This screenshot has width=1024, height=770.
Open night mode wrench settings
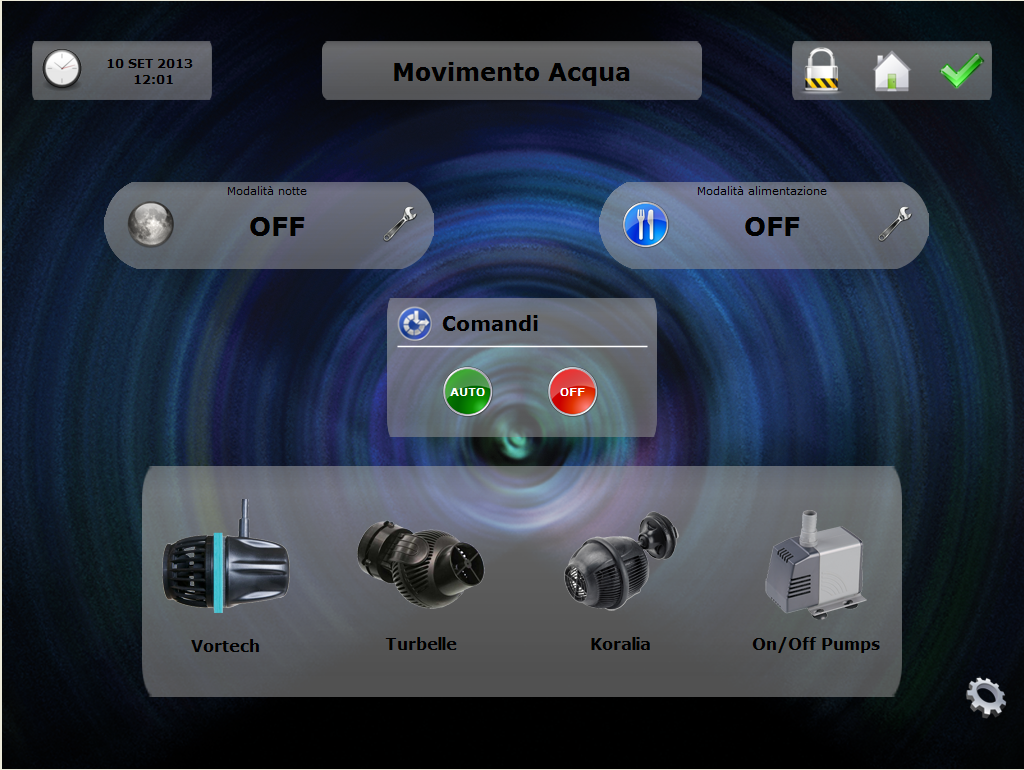(400, 224)
